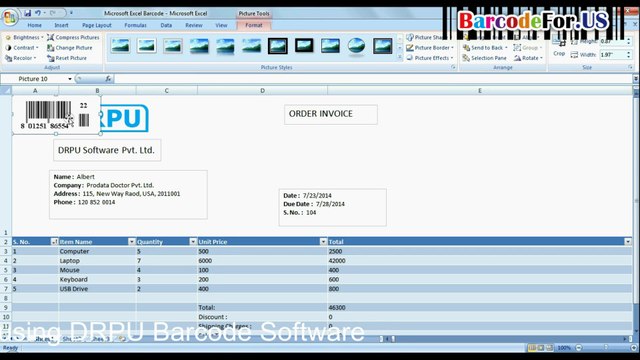Select cell containing Computer

click(97, 251)
